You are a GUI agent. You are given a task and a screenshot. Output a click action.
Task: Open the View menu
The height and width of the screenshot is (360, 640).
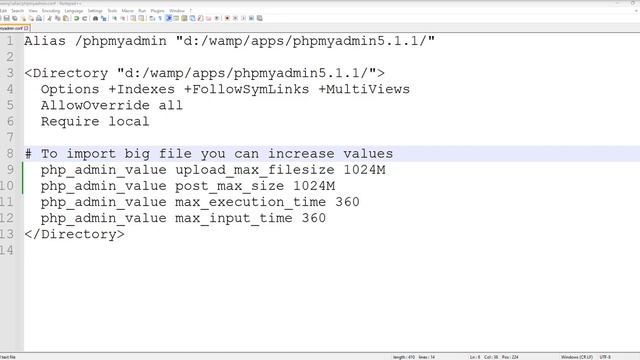[x=33, y=11]
